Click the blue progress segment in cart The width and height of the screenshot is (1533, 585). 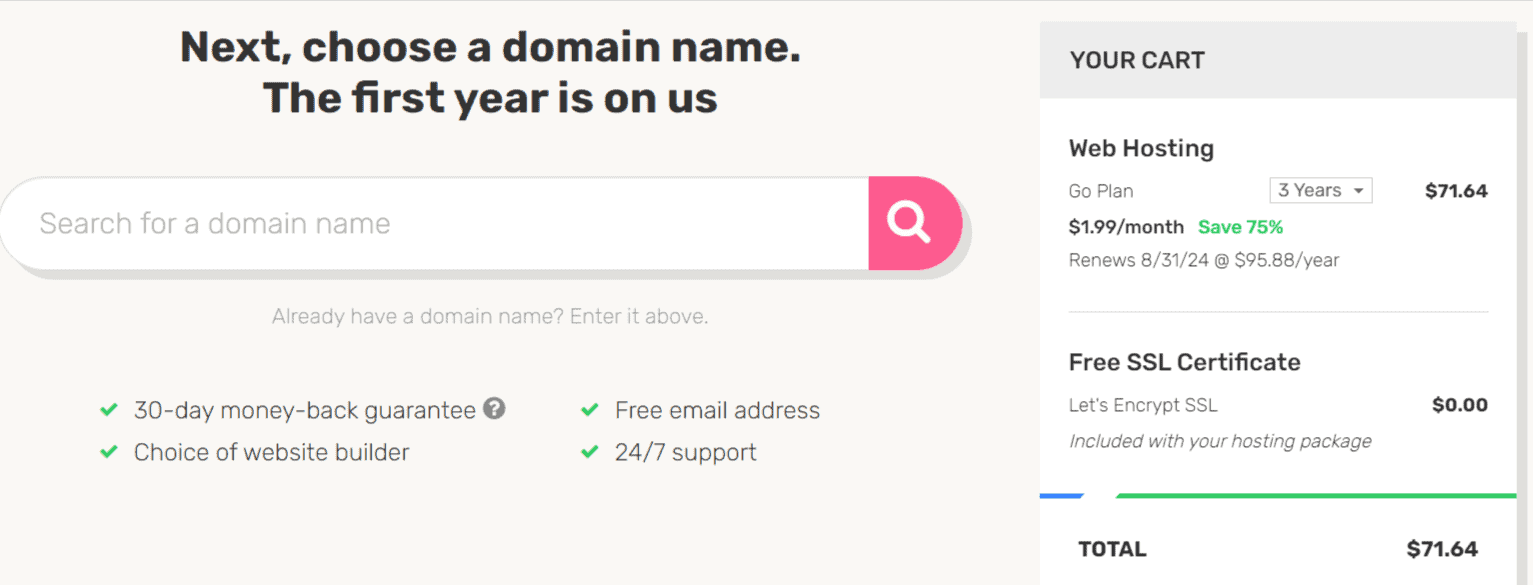1062,495
